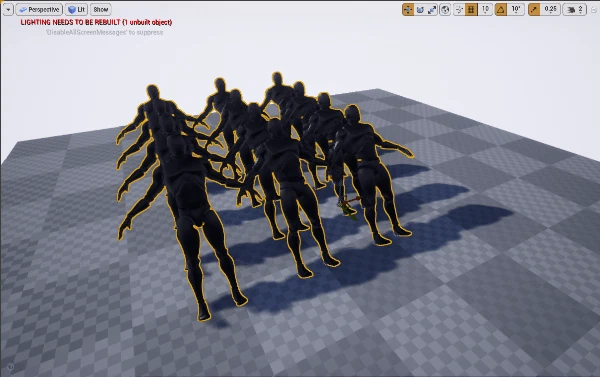The width and height of the screenshot is (600, 377).
Task: Select the Rotate transform mode icon
Action: tap(420, 10)
